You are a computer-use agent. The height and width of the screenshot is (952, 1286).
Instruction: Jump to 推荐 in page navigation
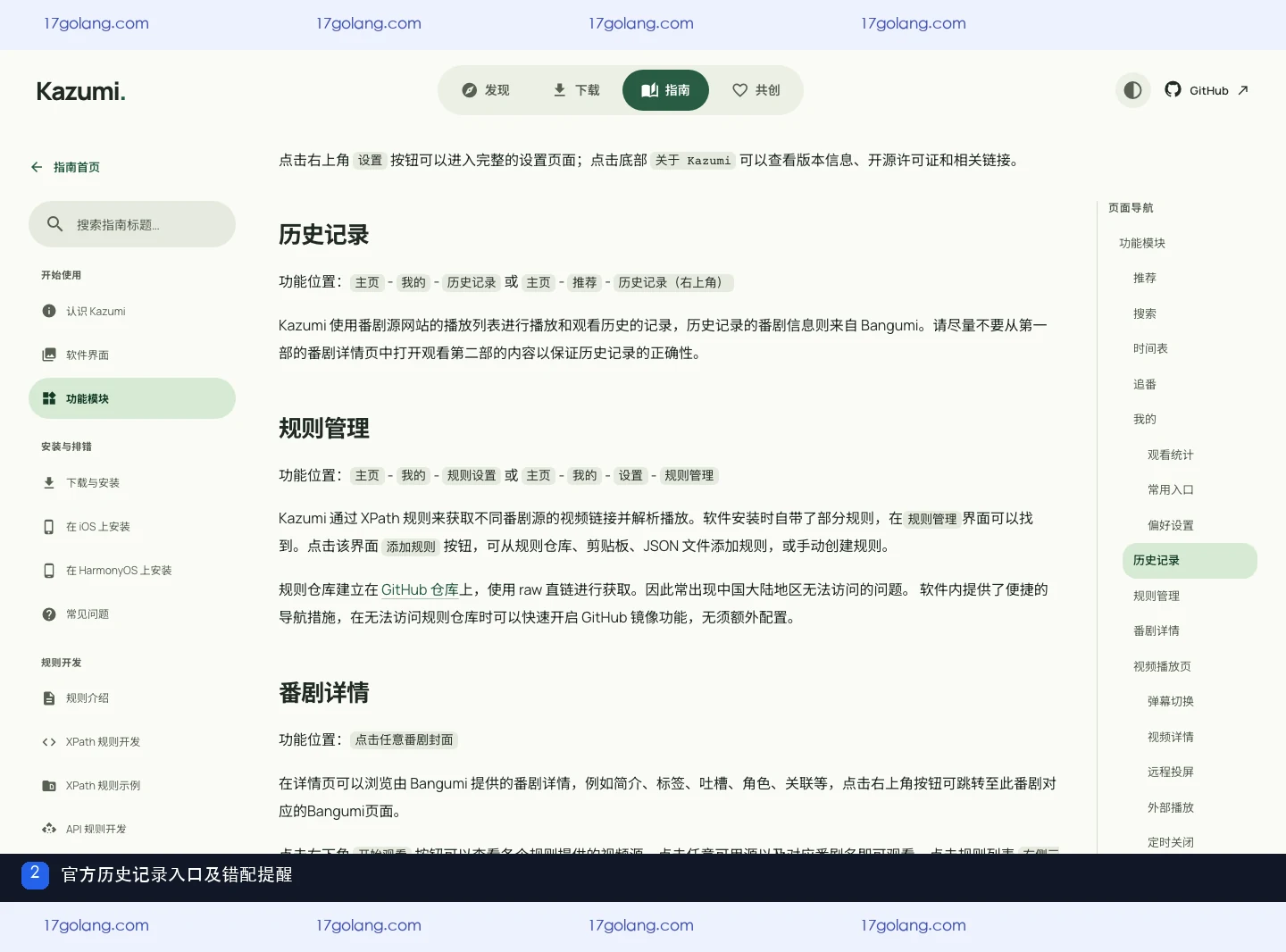pos(1145,279)
